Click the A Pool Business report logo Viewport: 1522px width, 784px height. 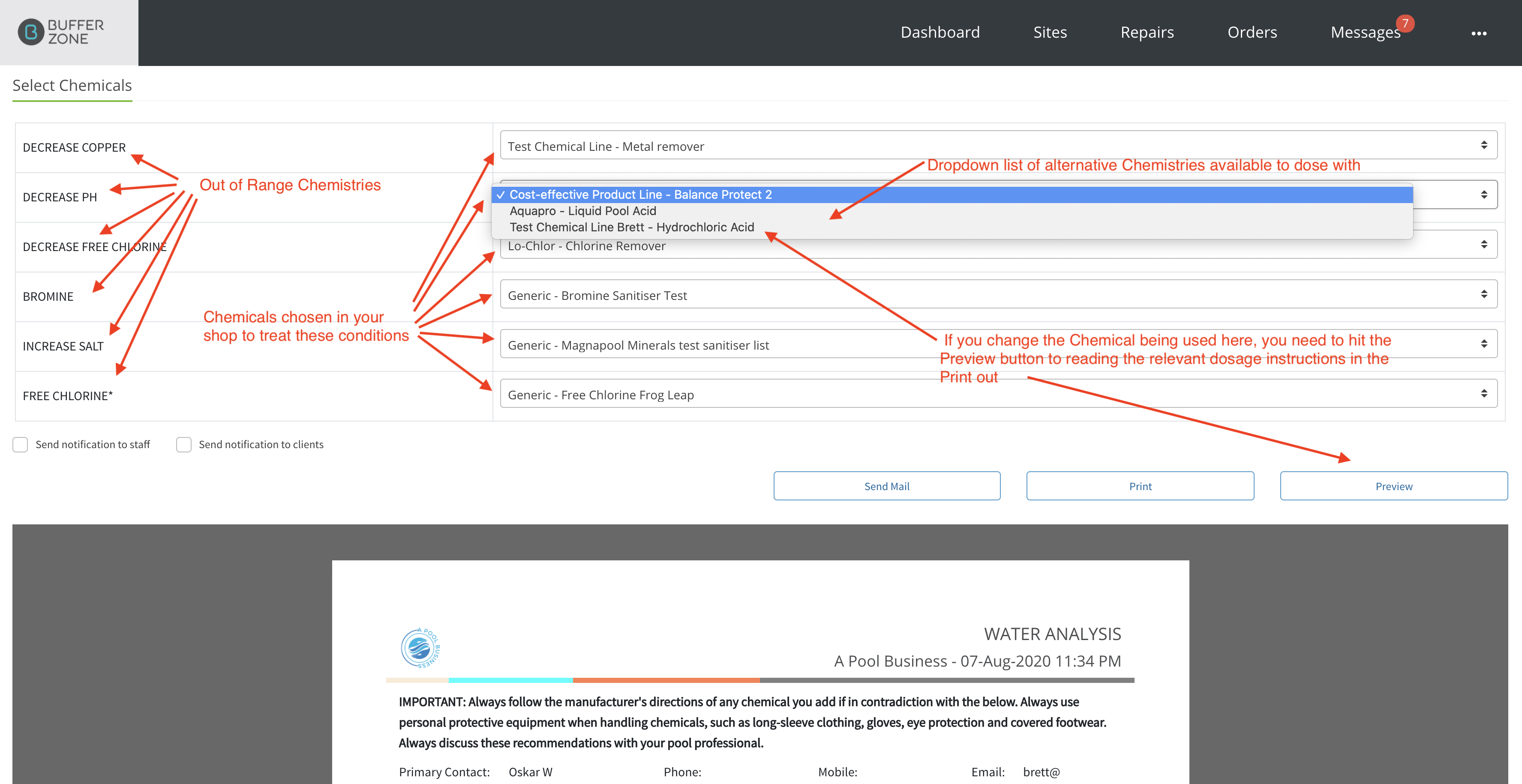tap(420, 648)
